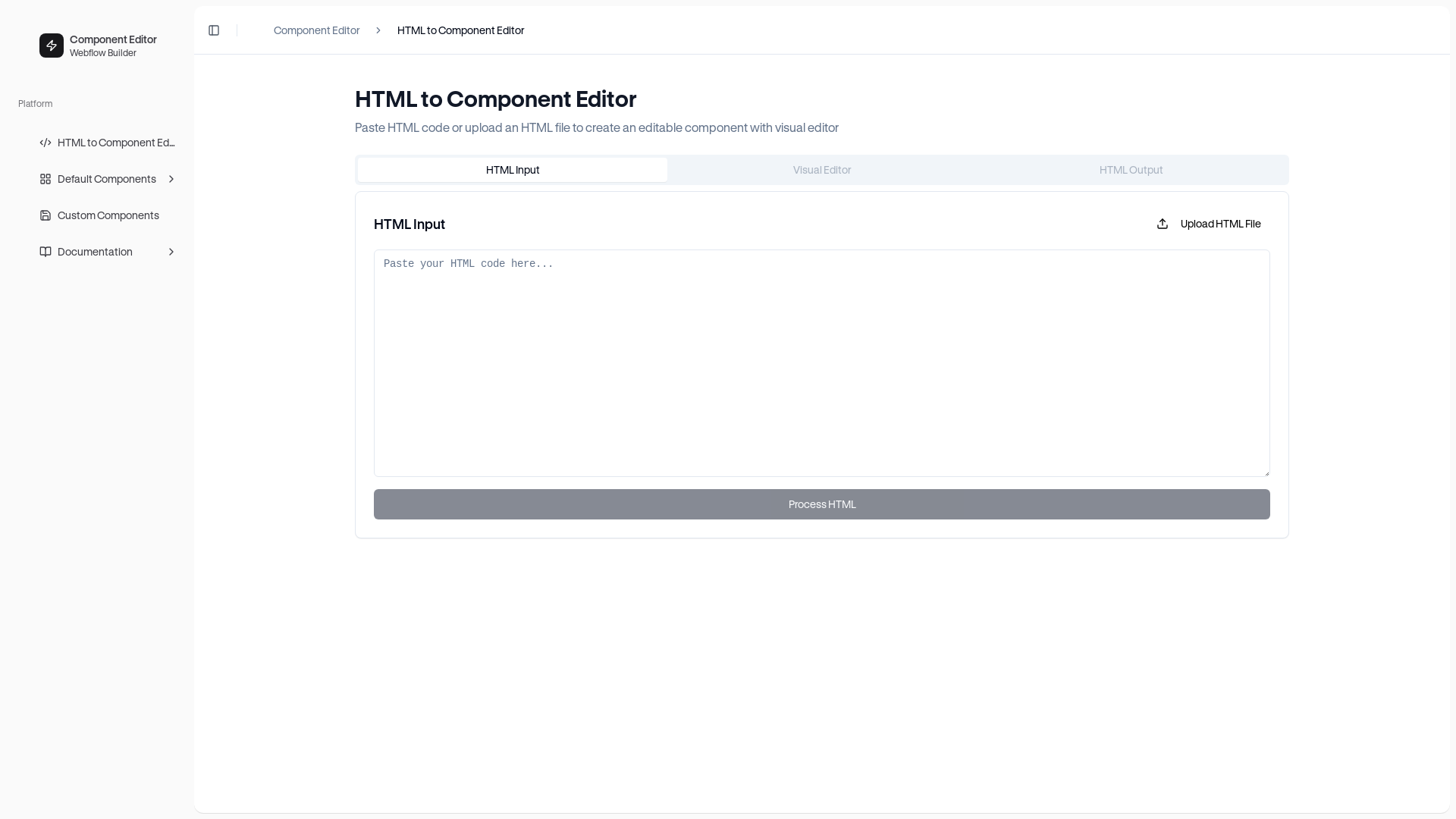This screenshot has width=1456, height=819.
Task: Click the upload arrow icon
Action: pyautogui.click(x=1163, y=224)
